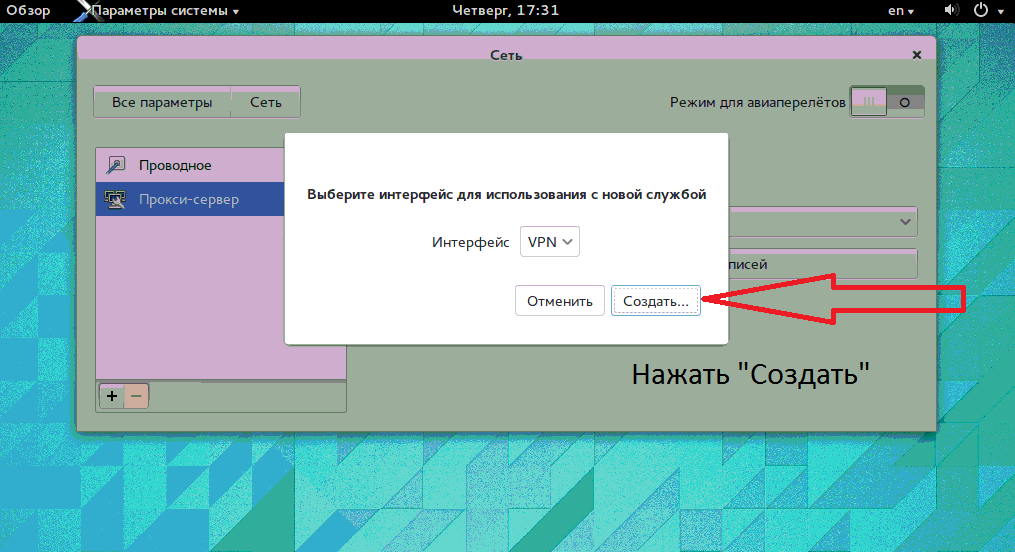Expand the en keyboard layout menu
Viewport: 1015px width, 552px height.
(902, 11)
